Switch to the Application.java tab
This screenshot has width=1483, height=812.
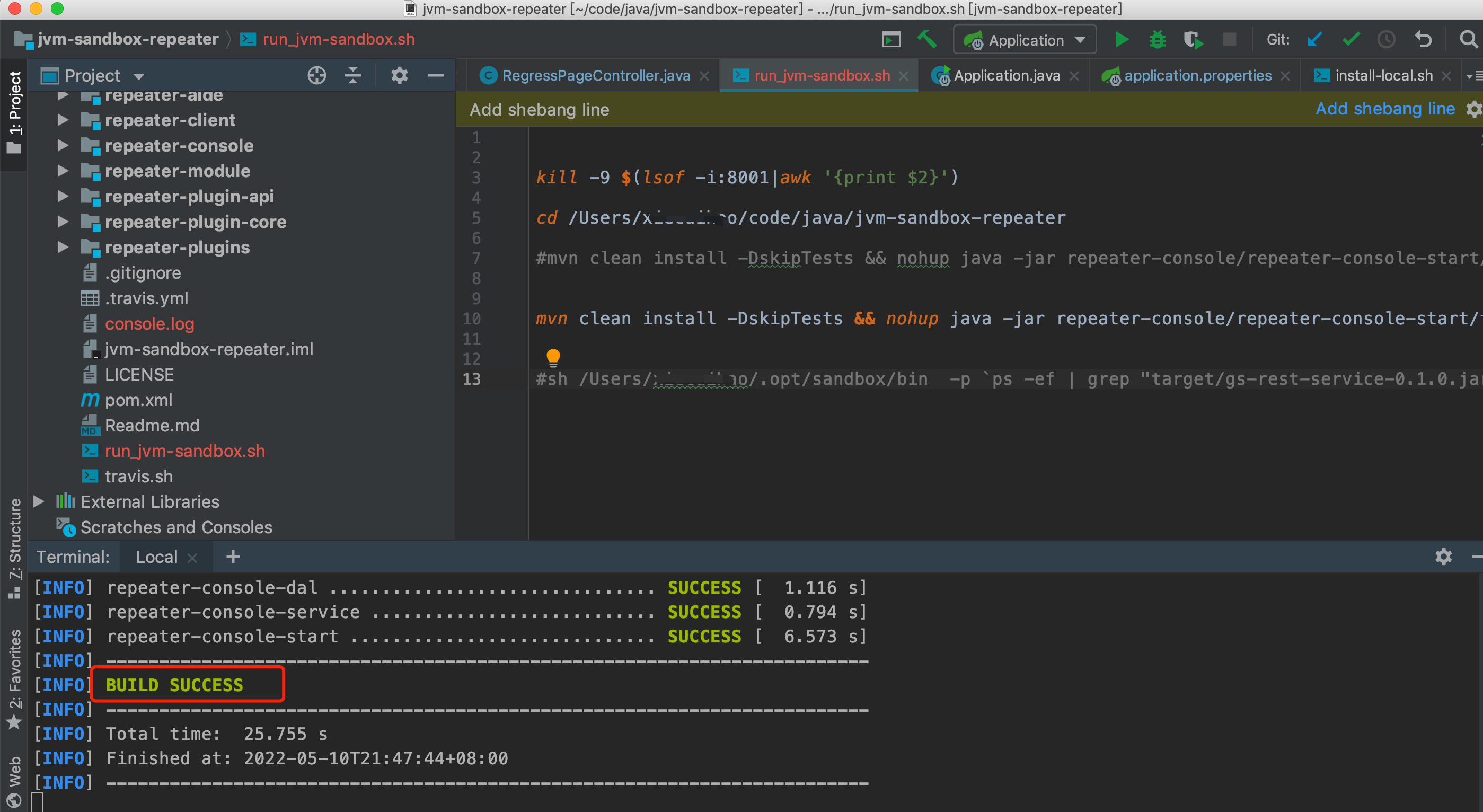click(x=1006, y=75)
